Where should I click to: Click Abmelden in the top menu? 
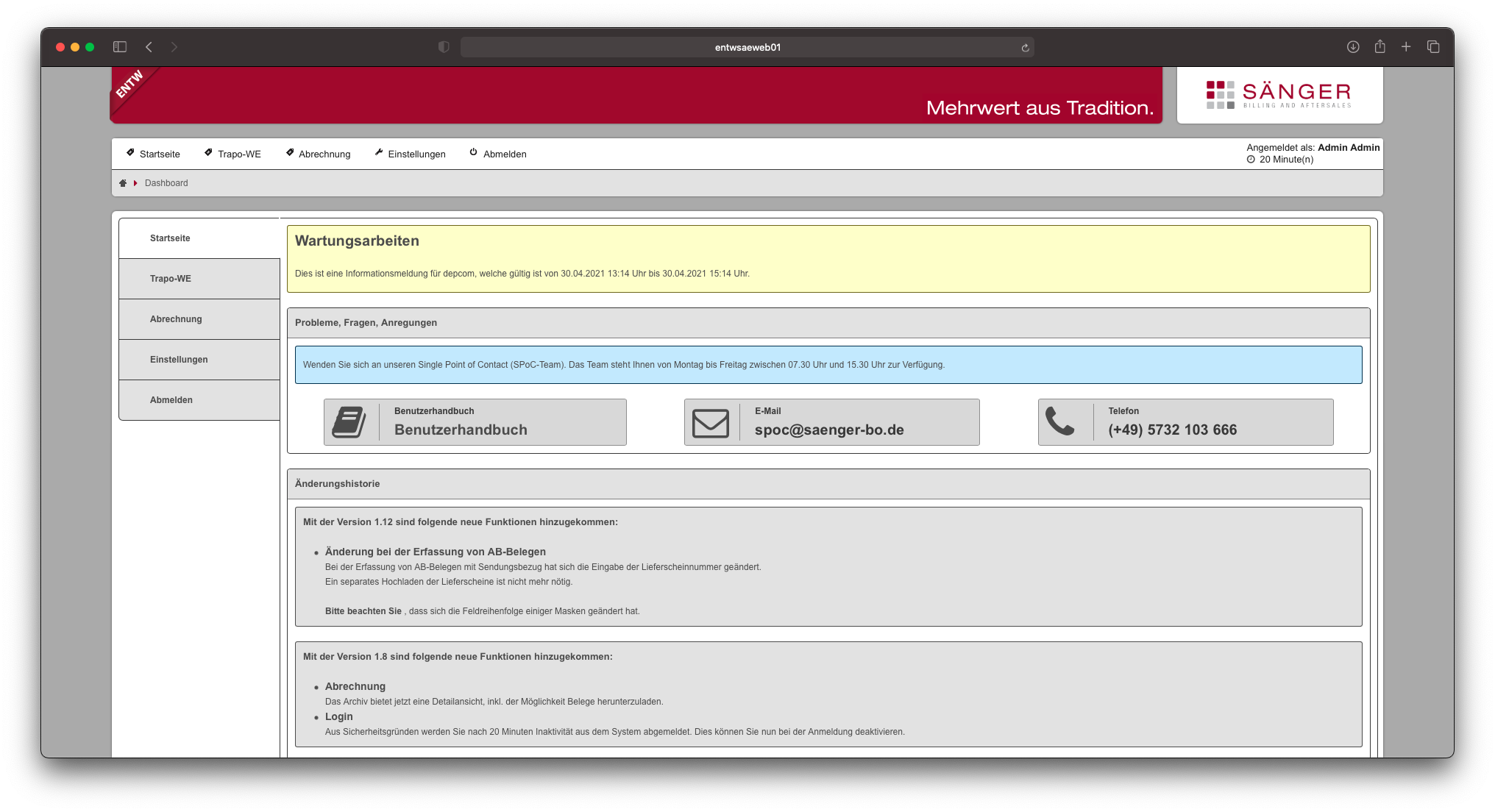point(505,154)
